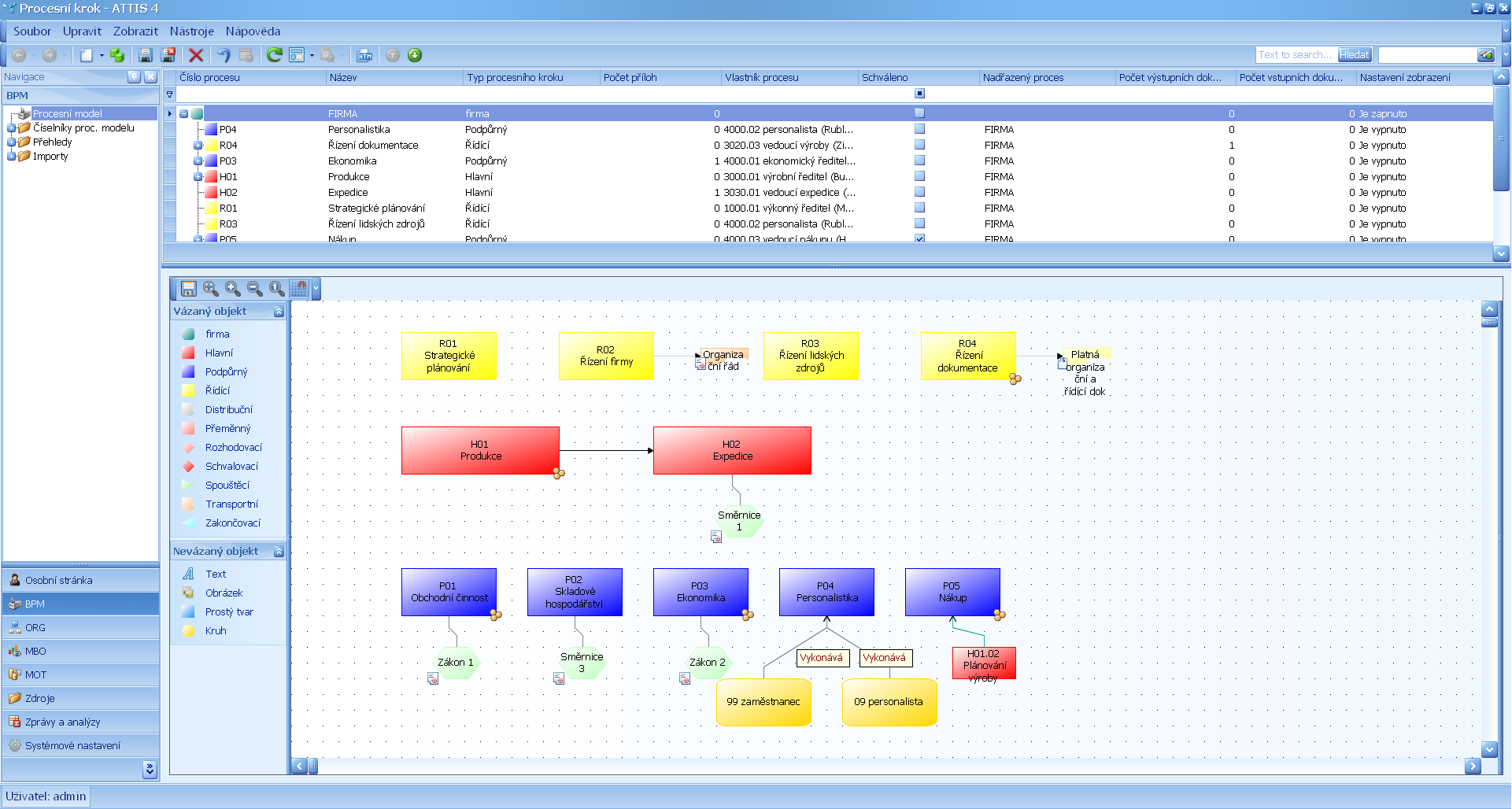This screenshot has width=1512, height=809.
Task: Click the layout view icon in main toolbar
Action: tap(297, 55)
